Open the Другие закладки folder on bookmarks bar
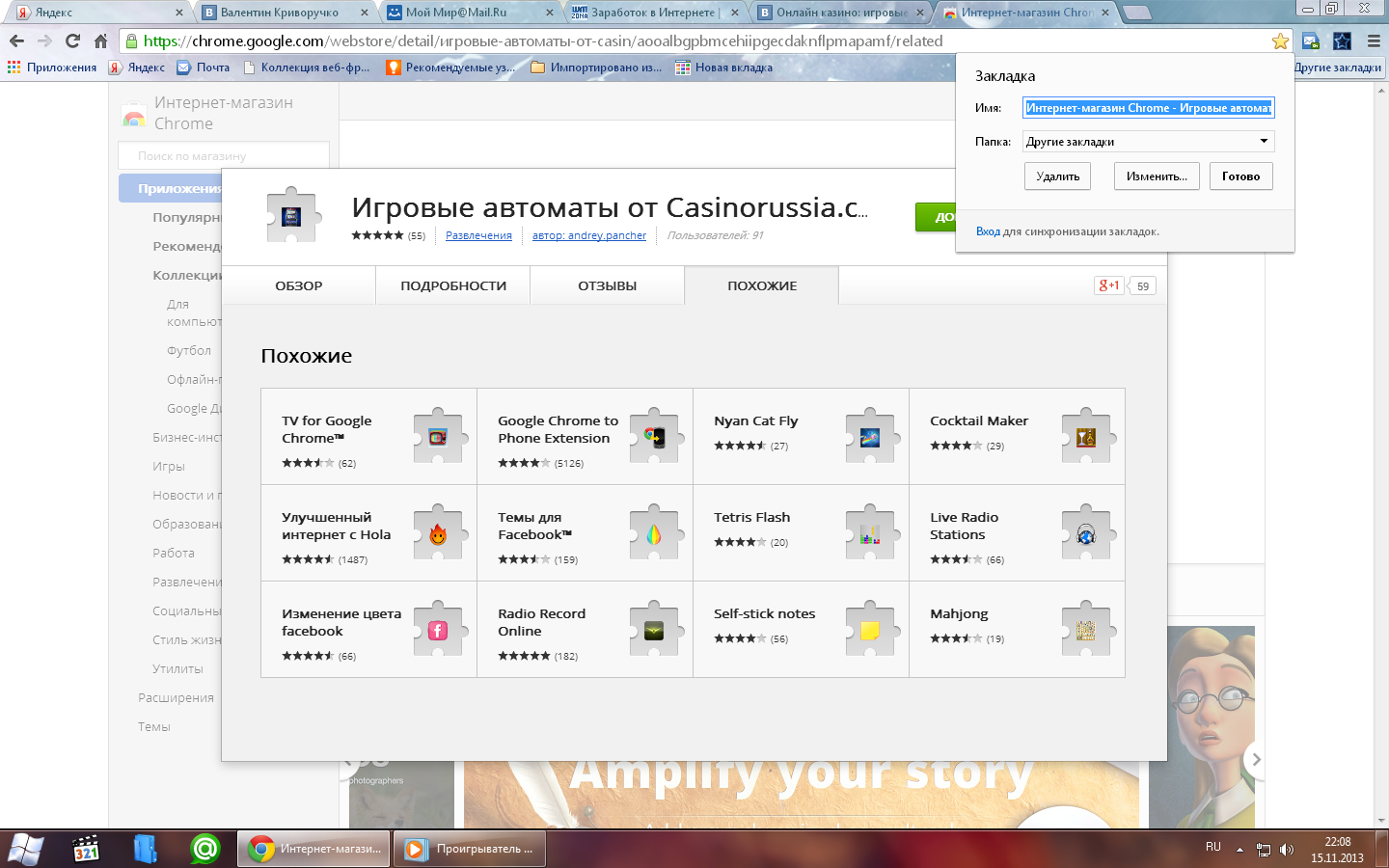The height and width of the screenshot is (868, 1389). 1337,68
